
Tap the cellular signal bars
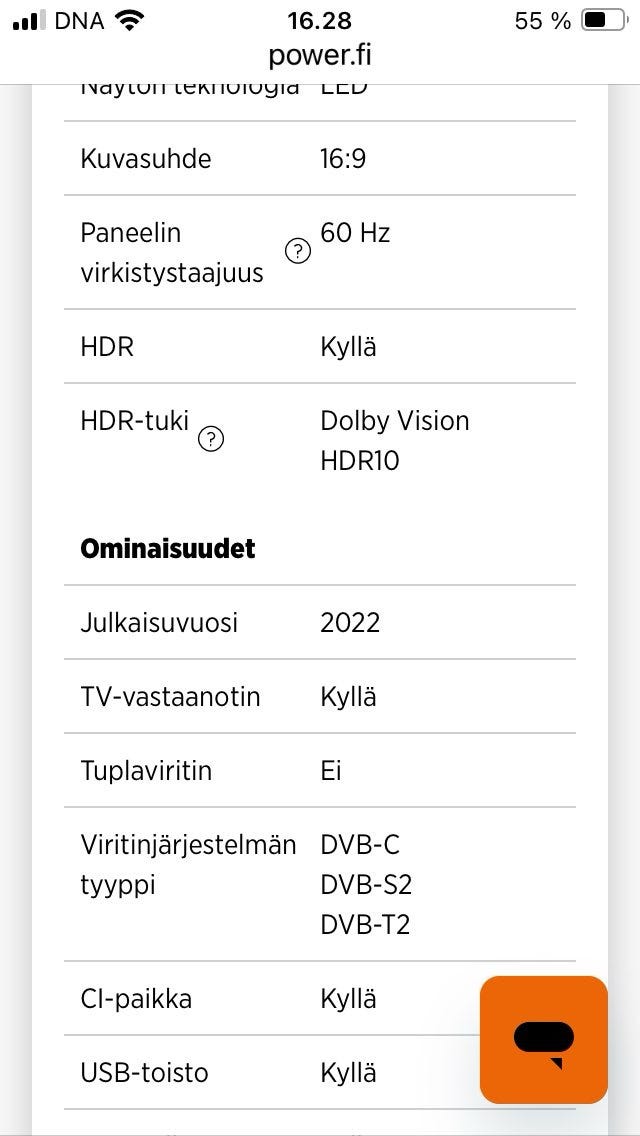click(30, 20)
